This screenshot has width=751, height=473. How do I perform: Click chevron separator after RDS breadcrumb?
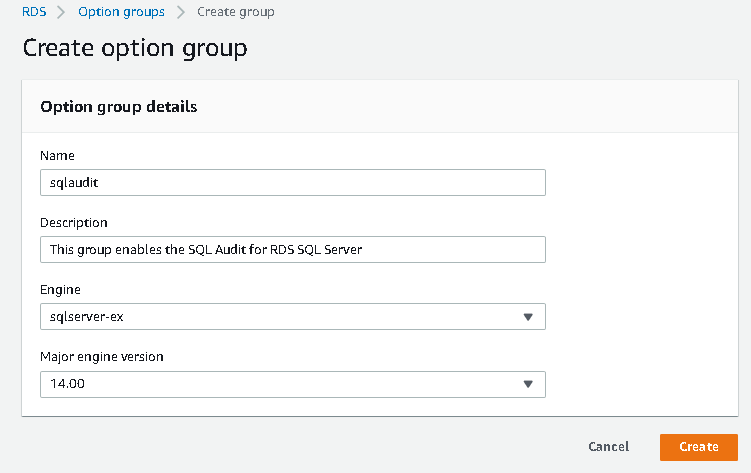[x=62, y=12]
